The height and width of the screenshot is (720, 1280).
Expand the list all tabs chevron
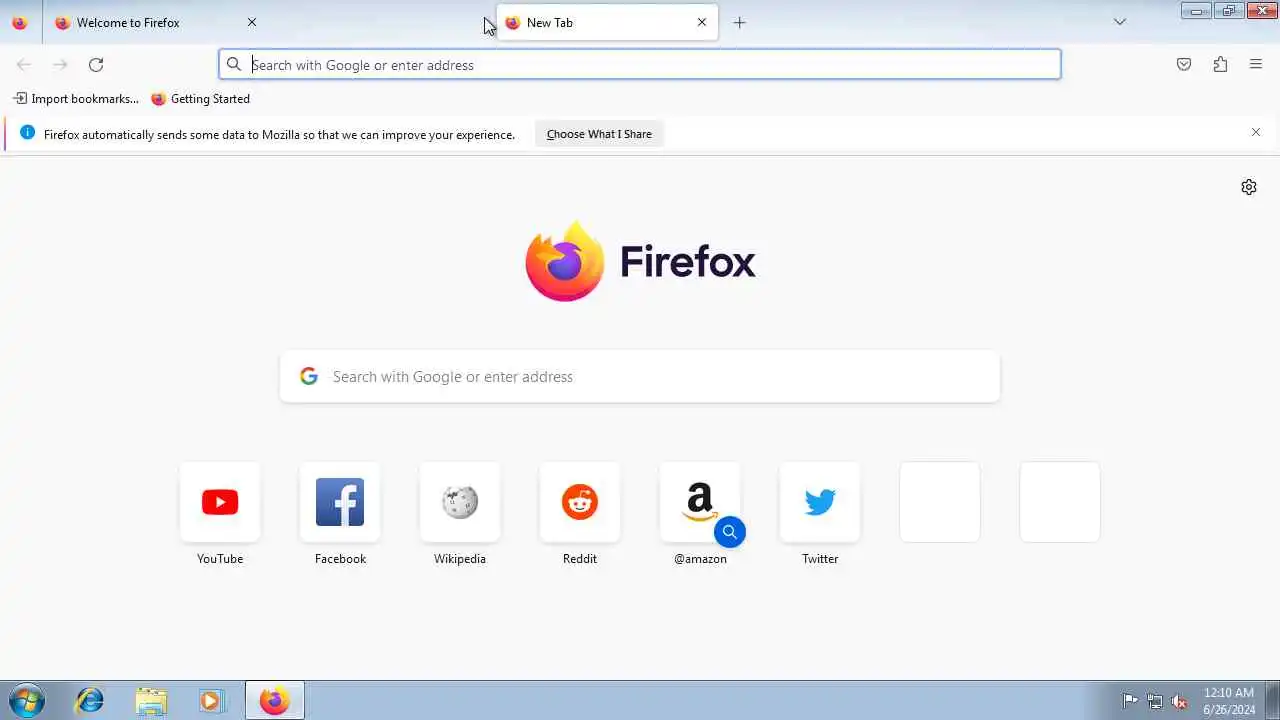point(1120,22)
